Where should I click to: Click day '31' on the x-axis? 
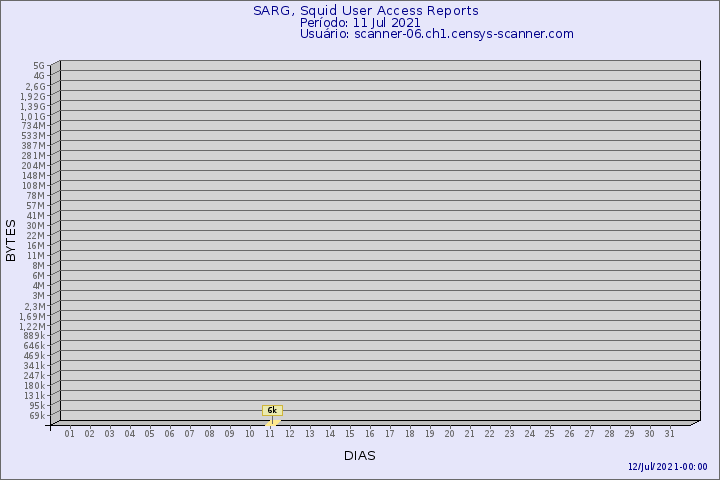click(669, 434)
